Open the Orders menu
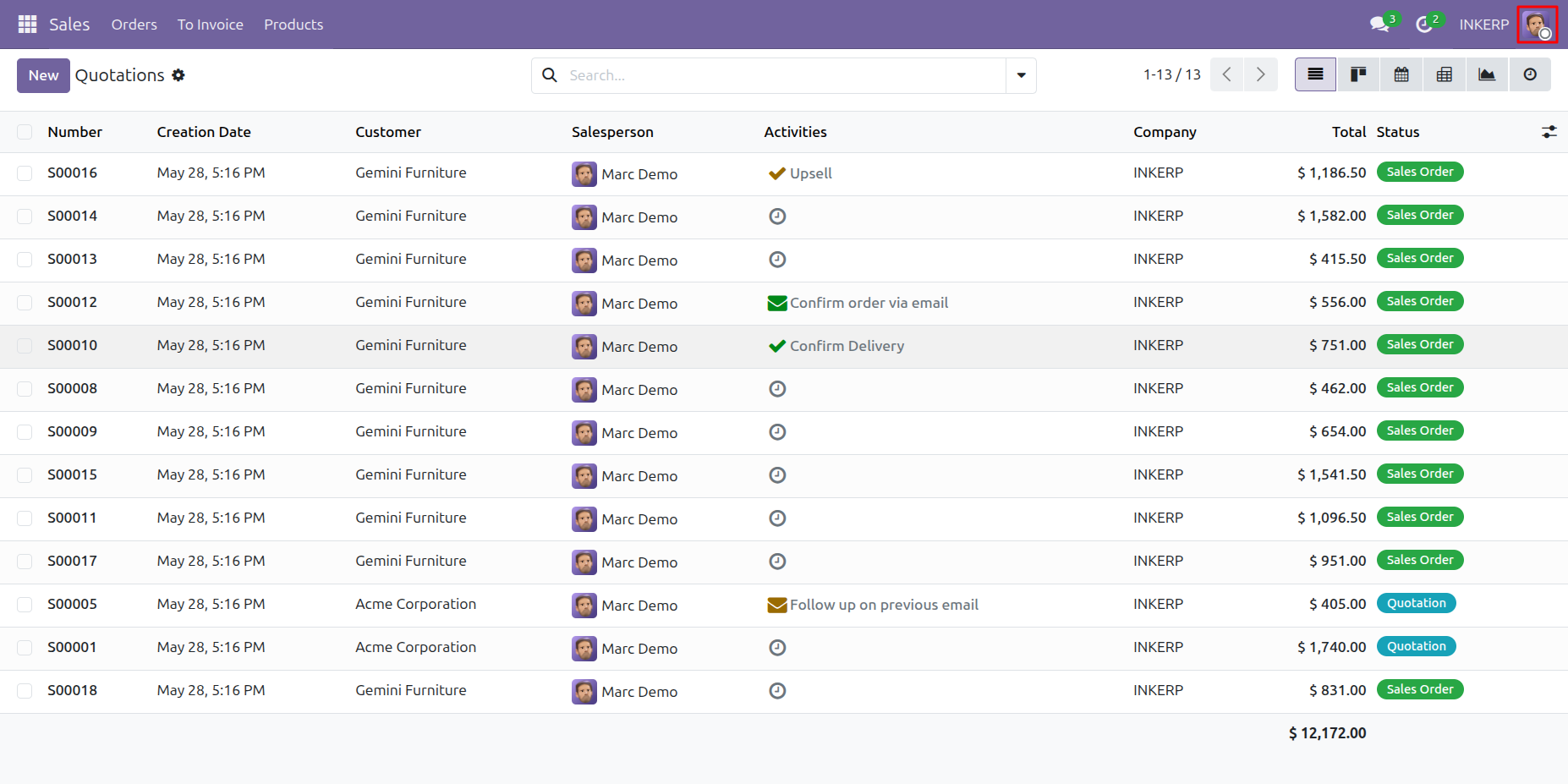1568x784 pixels. click(x=134, y=25)
